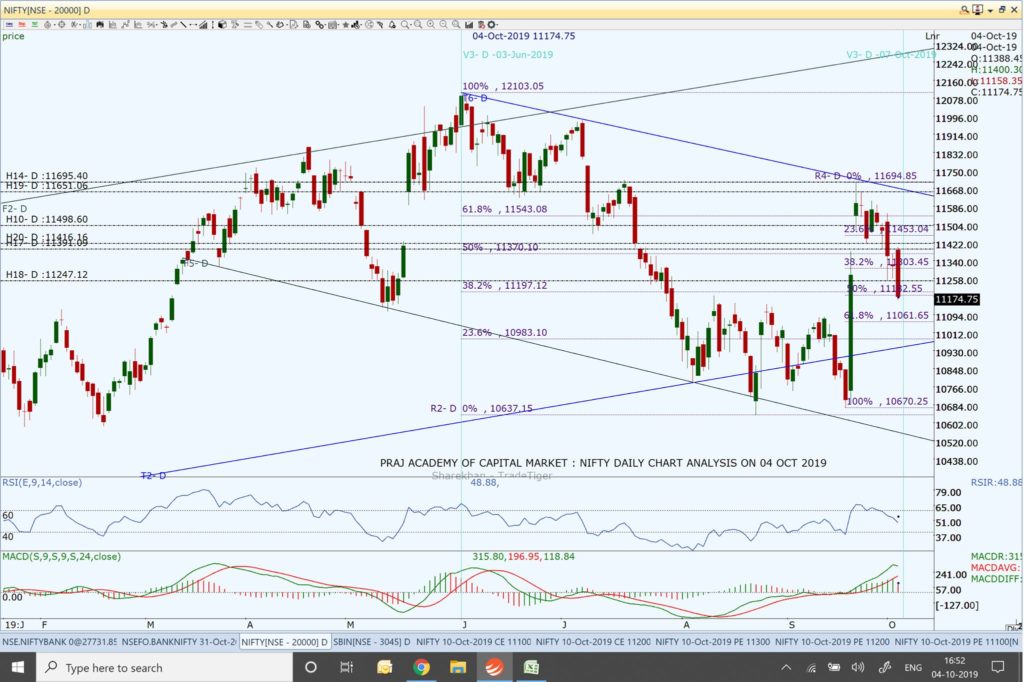Open the Windows Start menu
This screenshot has width=1024, height=682.
click(18, 667)
